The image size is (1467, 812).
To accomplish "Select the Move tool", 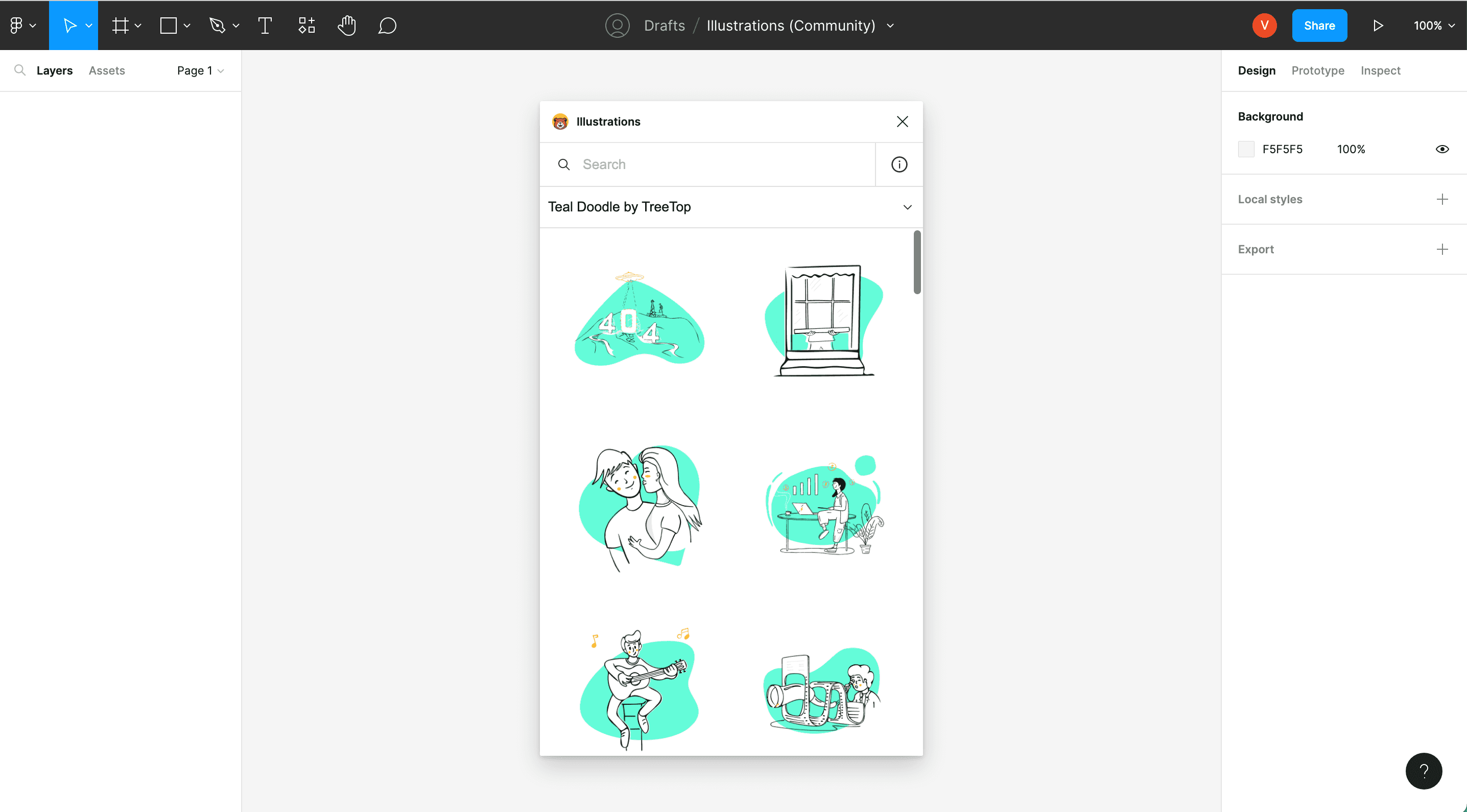I will pyautogui.click(x=69, y=25).
